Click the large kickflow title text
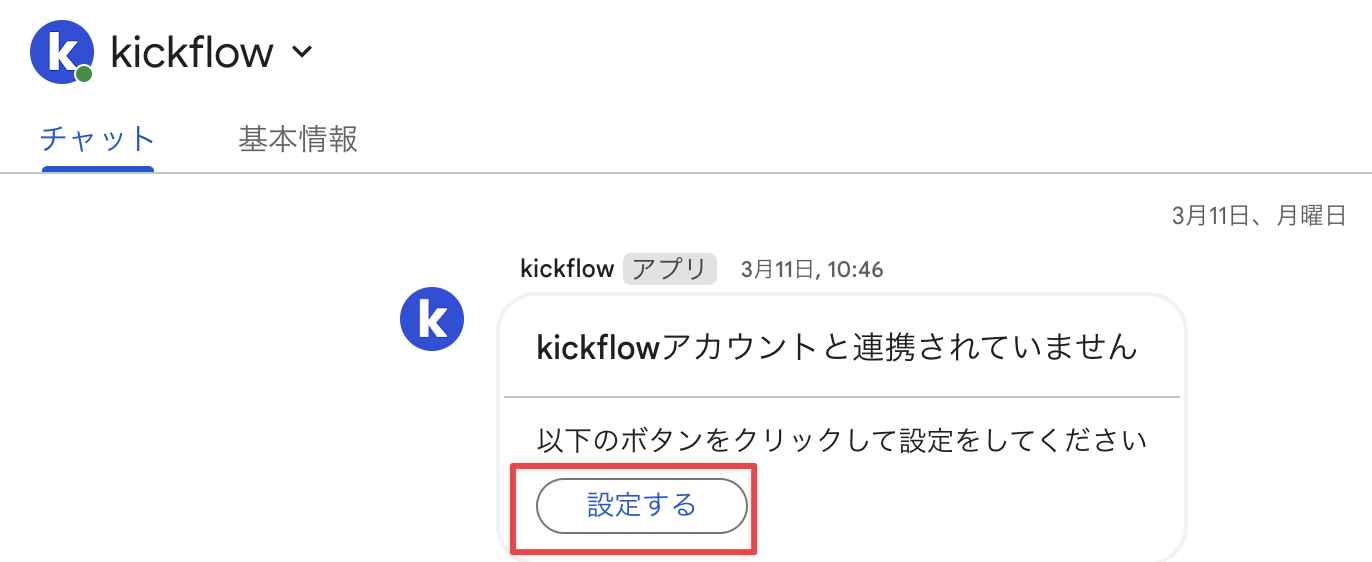1372x562 pixels. coord(192,52)
